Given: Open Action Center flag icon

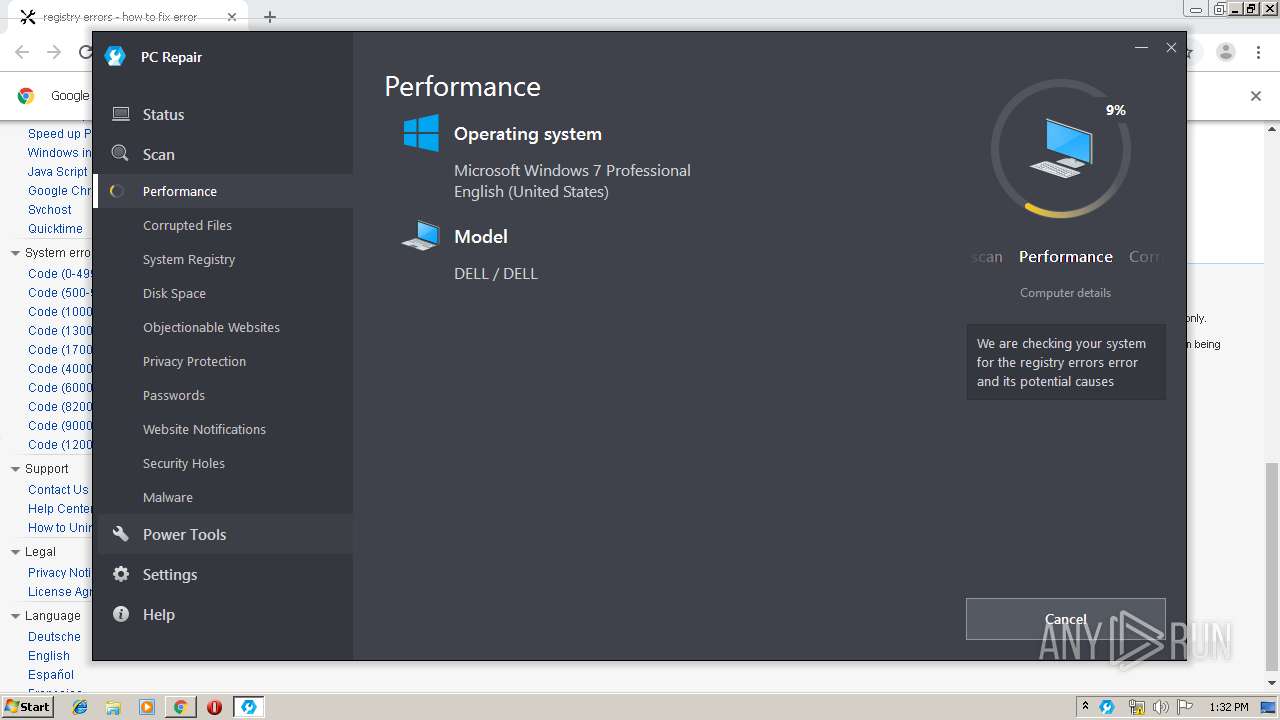Looking at the screenshot, I should click(x=1185, y=707).
